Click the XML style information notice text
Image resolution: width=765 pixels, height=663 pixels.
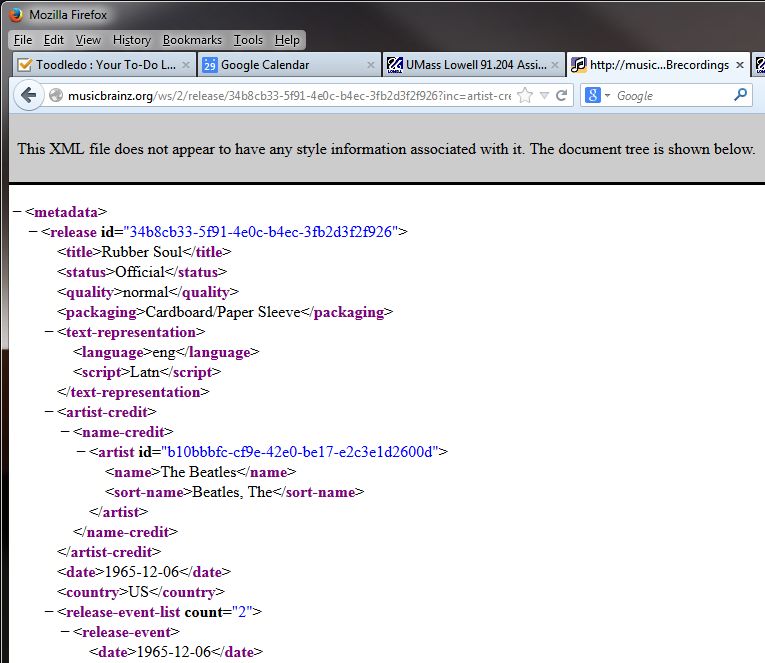point(386,149)
